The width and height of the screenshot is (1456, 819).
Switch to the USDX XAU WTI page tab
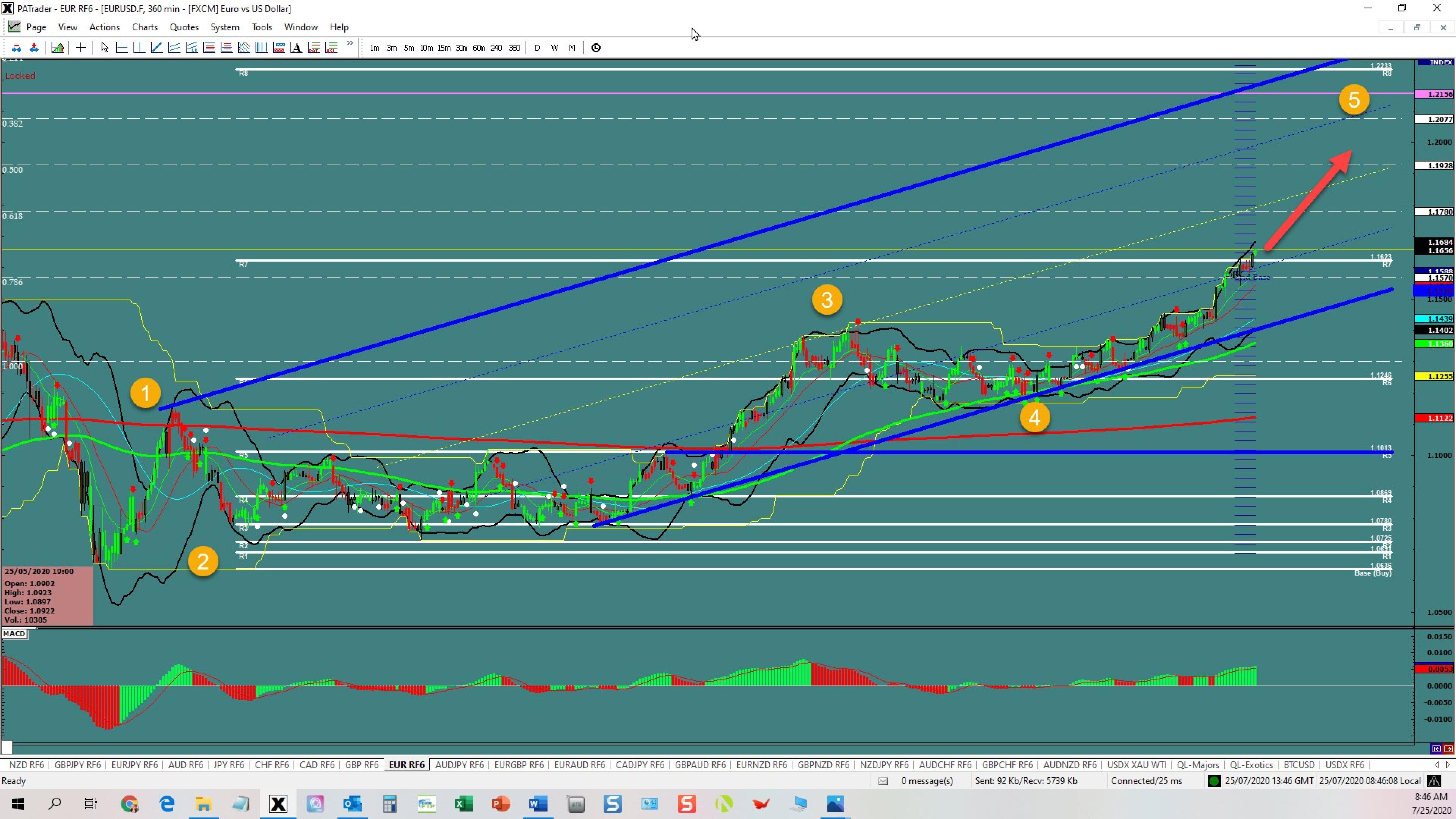(1136, 765)
